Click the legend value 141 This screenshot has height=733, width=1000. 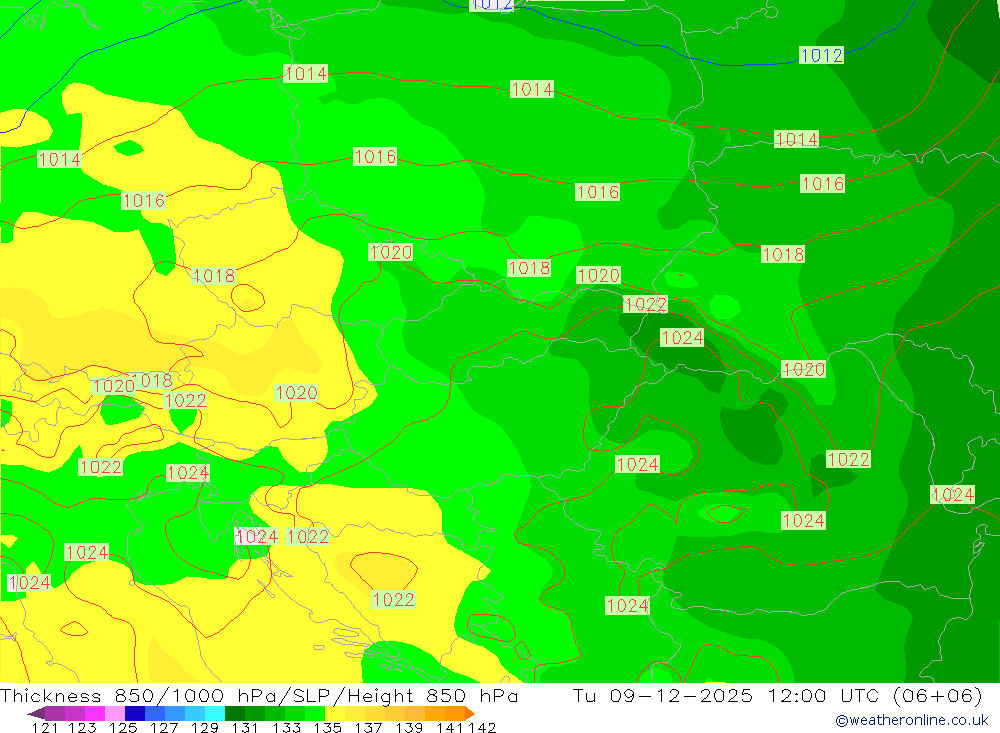[450, 728]
